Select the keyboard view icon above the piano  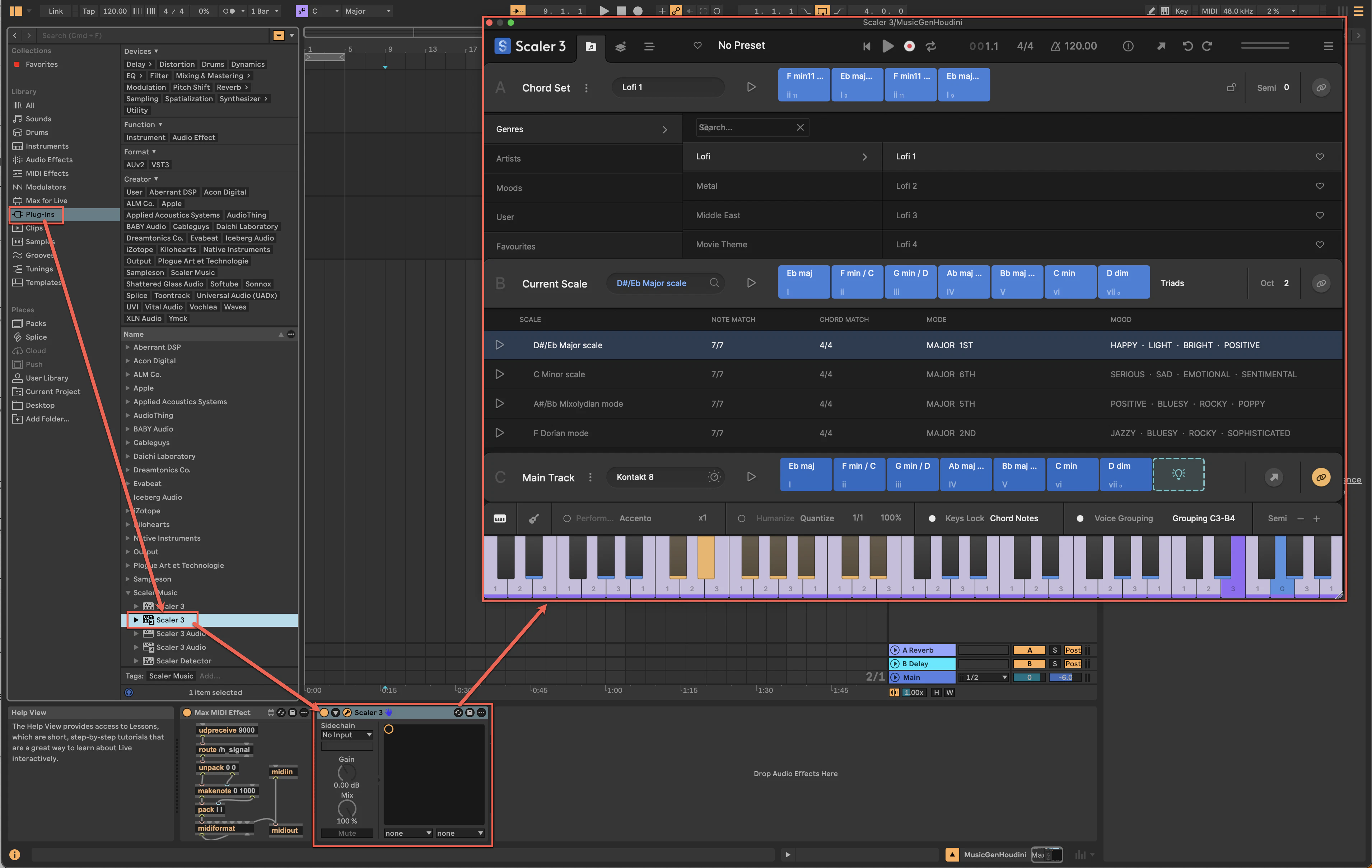[500, 519]
